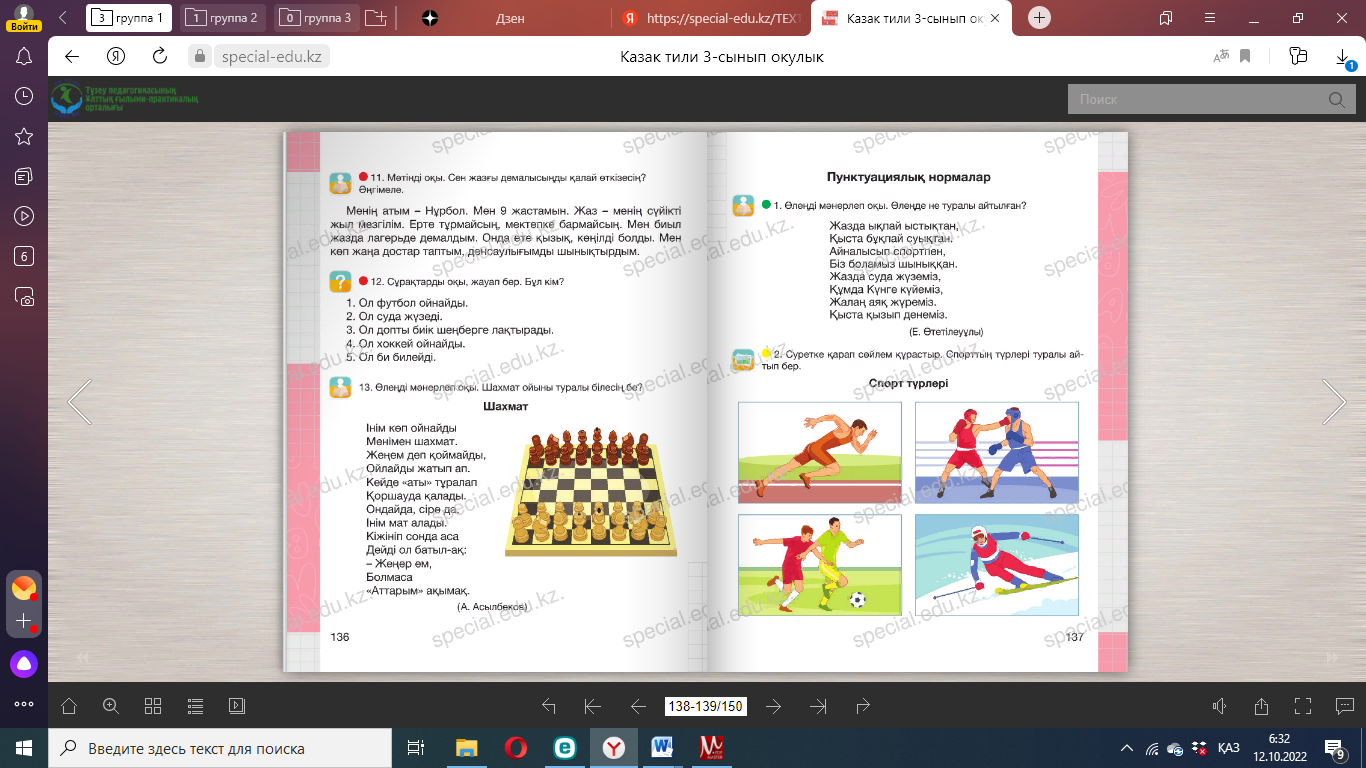Open the notifications bell in the browser sidebar
The image size is (1366, 768).
[25, 56]
